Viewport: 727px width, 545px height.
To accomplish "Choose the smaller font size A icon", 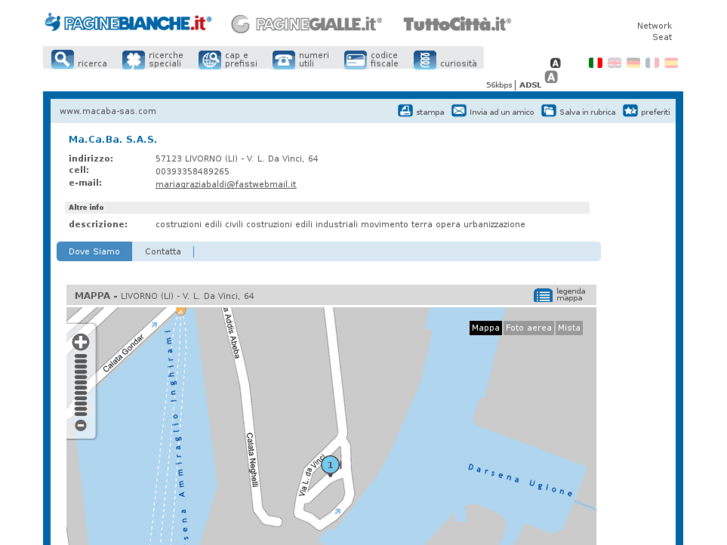I will point(555,63).
